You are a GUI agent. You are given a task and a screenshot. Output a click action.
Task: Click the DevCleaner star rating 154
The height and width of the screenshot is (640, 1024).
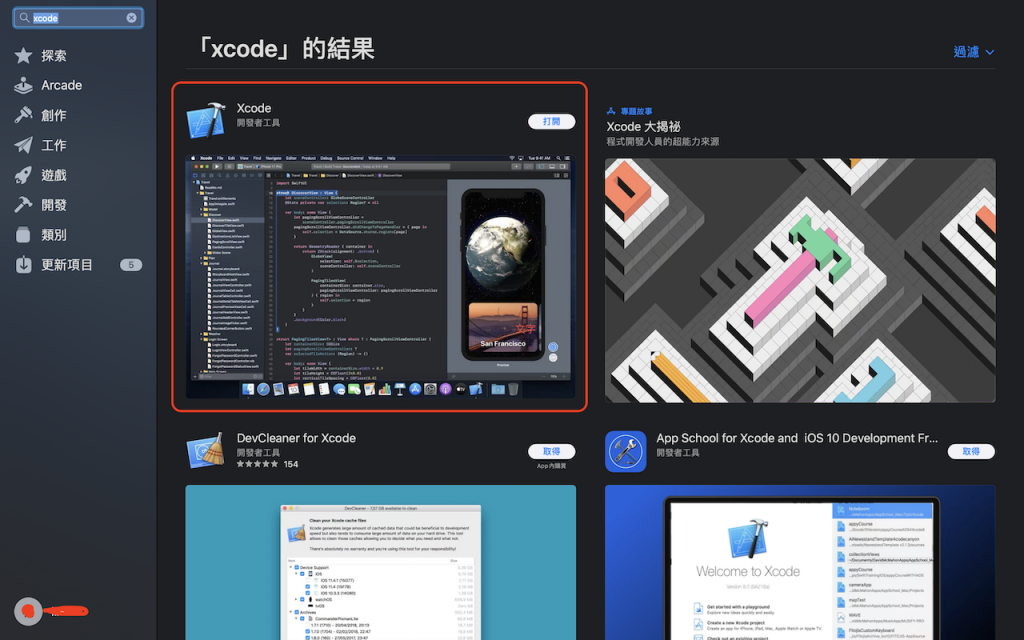pos(267,464)
